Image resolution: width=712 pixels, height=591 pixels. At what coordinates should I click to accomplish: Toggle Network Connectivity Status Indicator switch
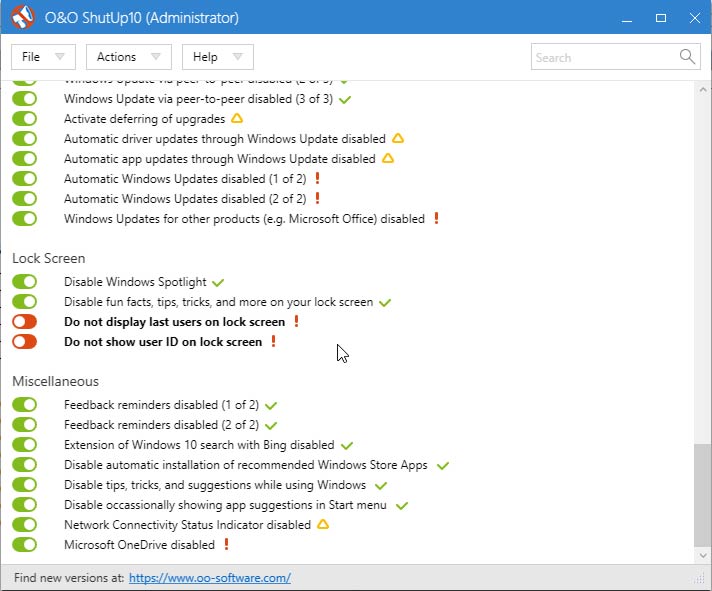pos(25,524)
